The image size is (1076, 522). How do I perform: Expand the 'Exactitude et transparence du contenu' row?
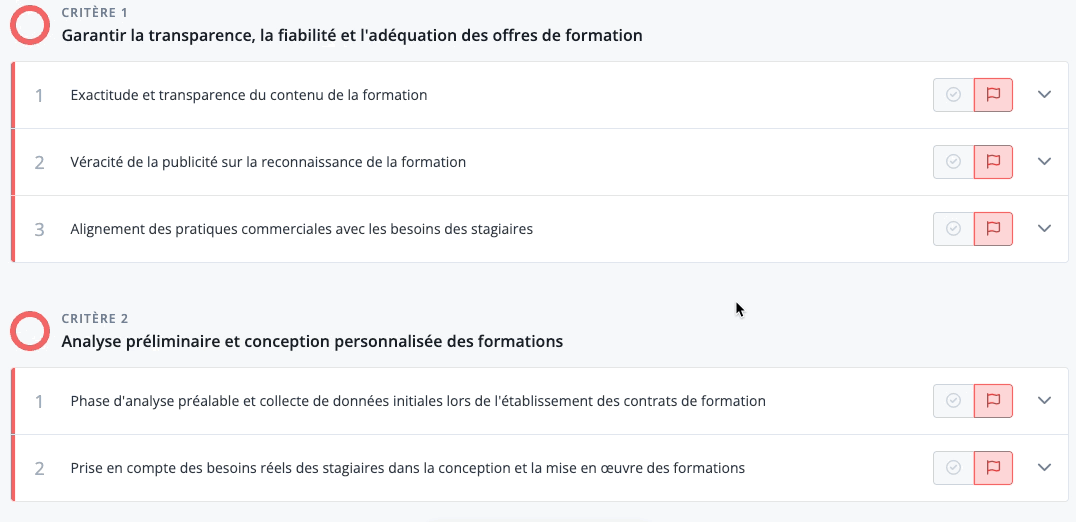(x=1045, y=95)
